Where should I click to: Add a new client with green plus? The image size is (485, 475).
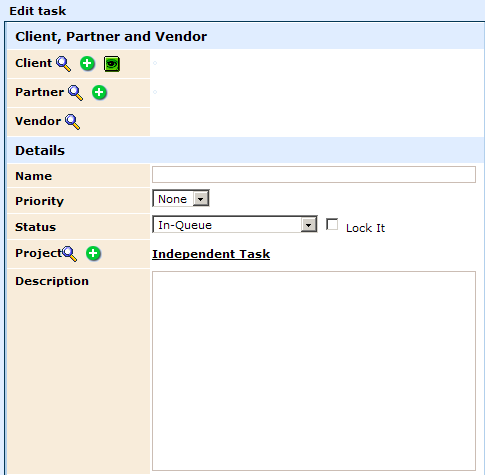(x=87, y=63)
